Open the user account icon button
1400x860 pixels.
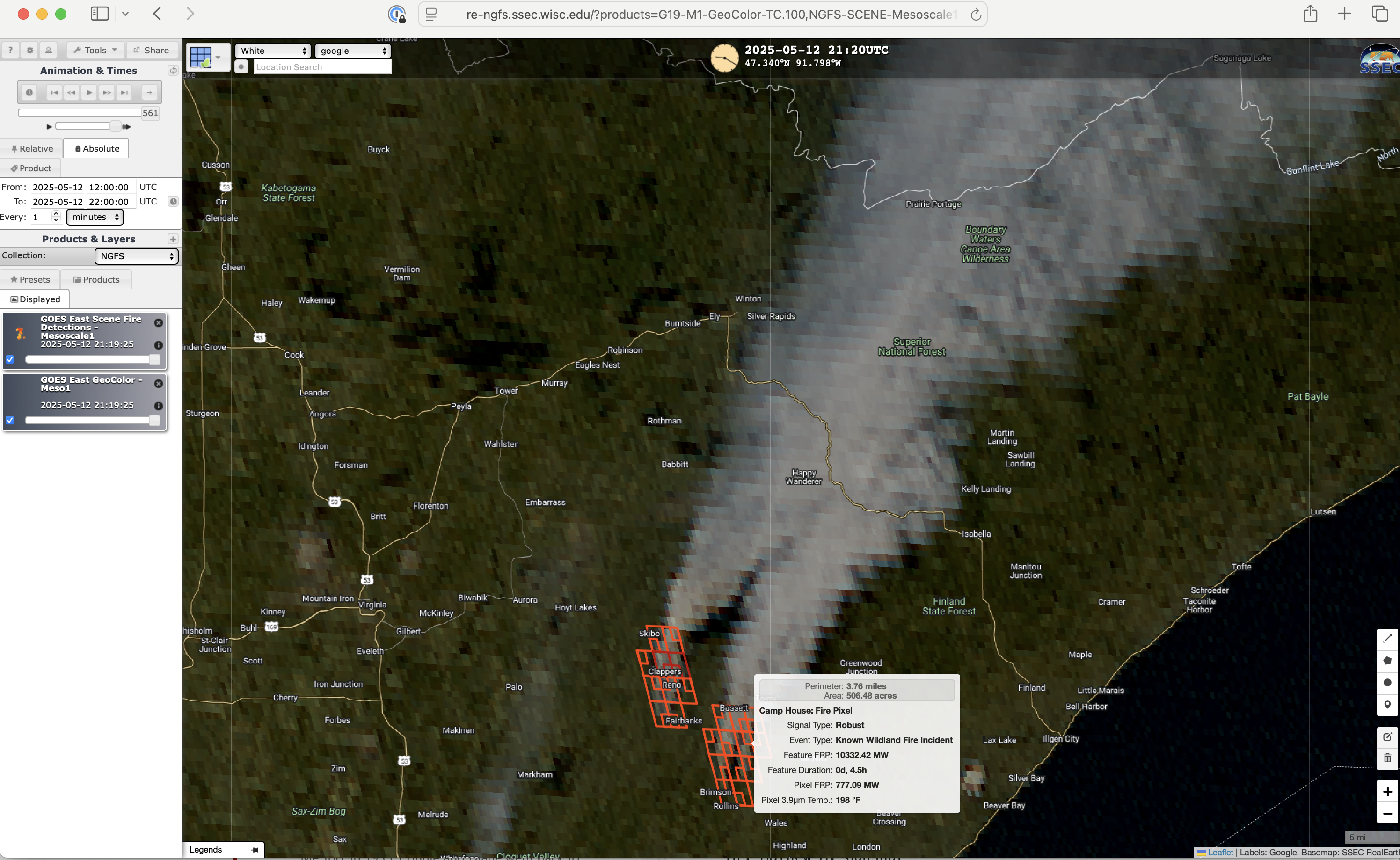coord(49,50)
